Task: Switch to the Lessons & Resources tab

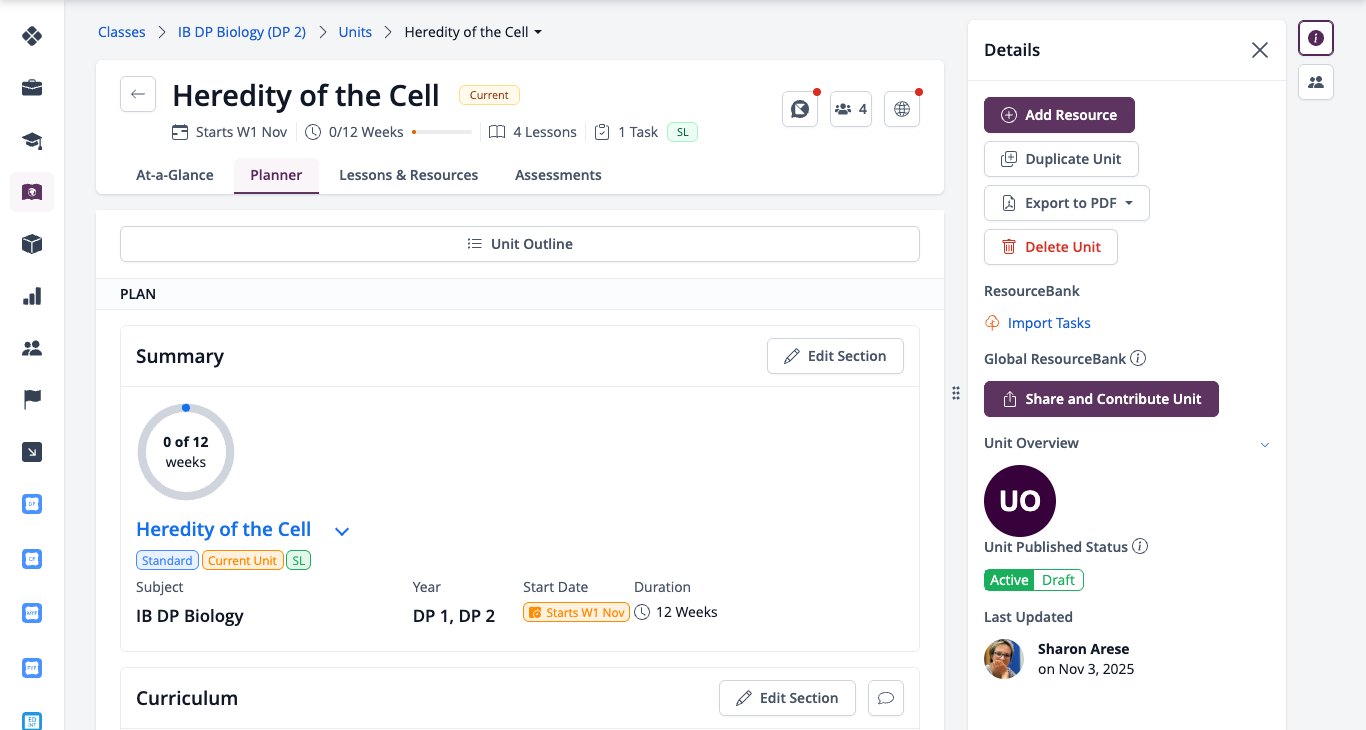Action: tap(408, 175)
